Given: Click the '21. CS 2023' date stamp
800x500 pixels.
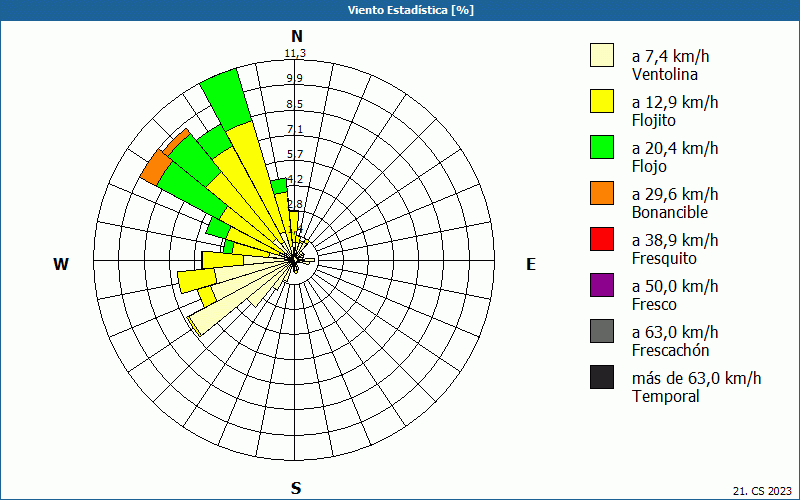Looking at the screenshot, I should pyautogui.click(x=763, y=491).
